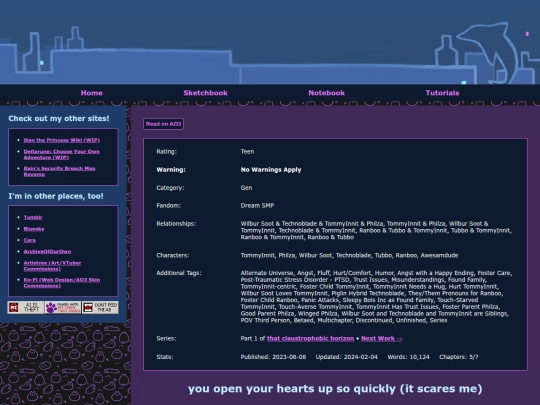Click the 'Stats:' label
The image size is (540, 405).
[165, 357]
